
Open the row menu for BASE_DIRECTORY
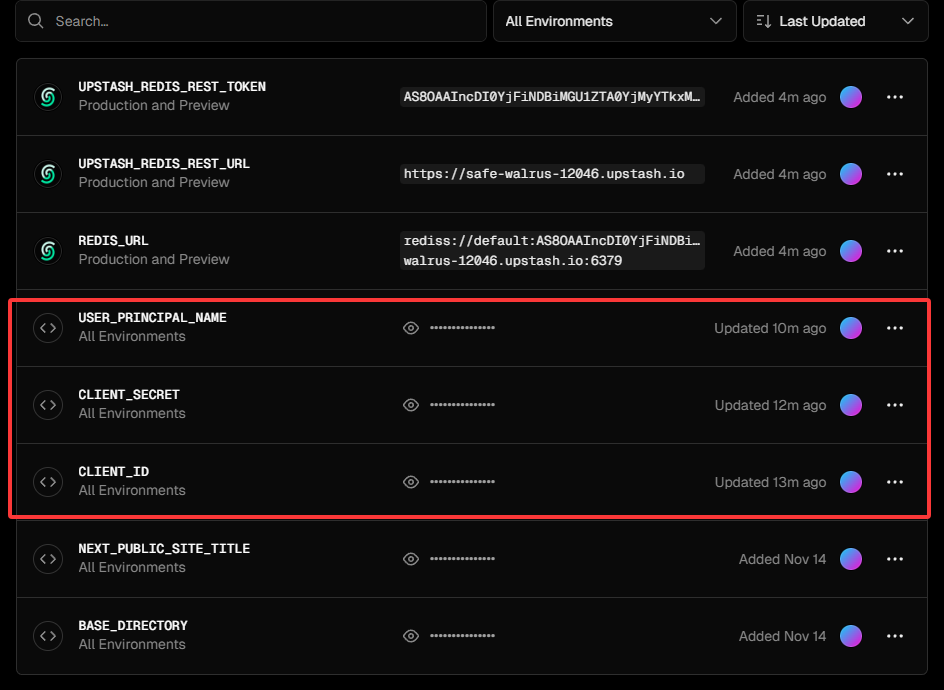[x=895, y=636]
